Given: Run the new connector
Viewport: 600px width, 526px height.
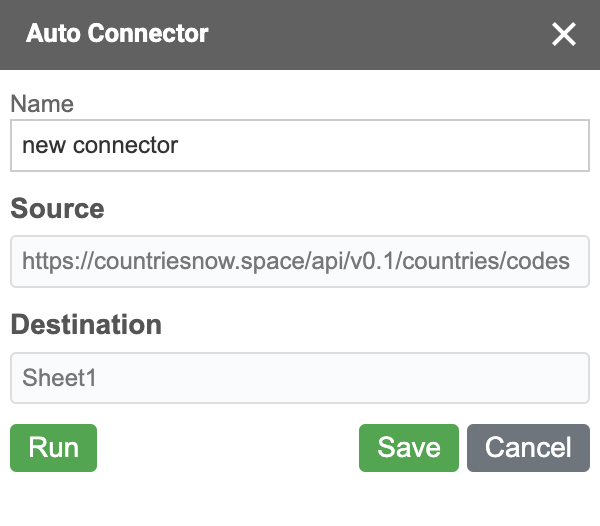Looking at the screenshot, I should (54, 448).
